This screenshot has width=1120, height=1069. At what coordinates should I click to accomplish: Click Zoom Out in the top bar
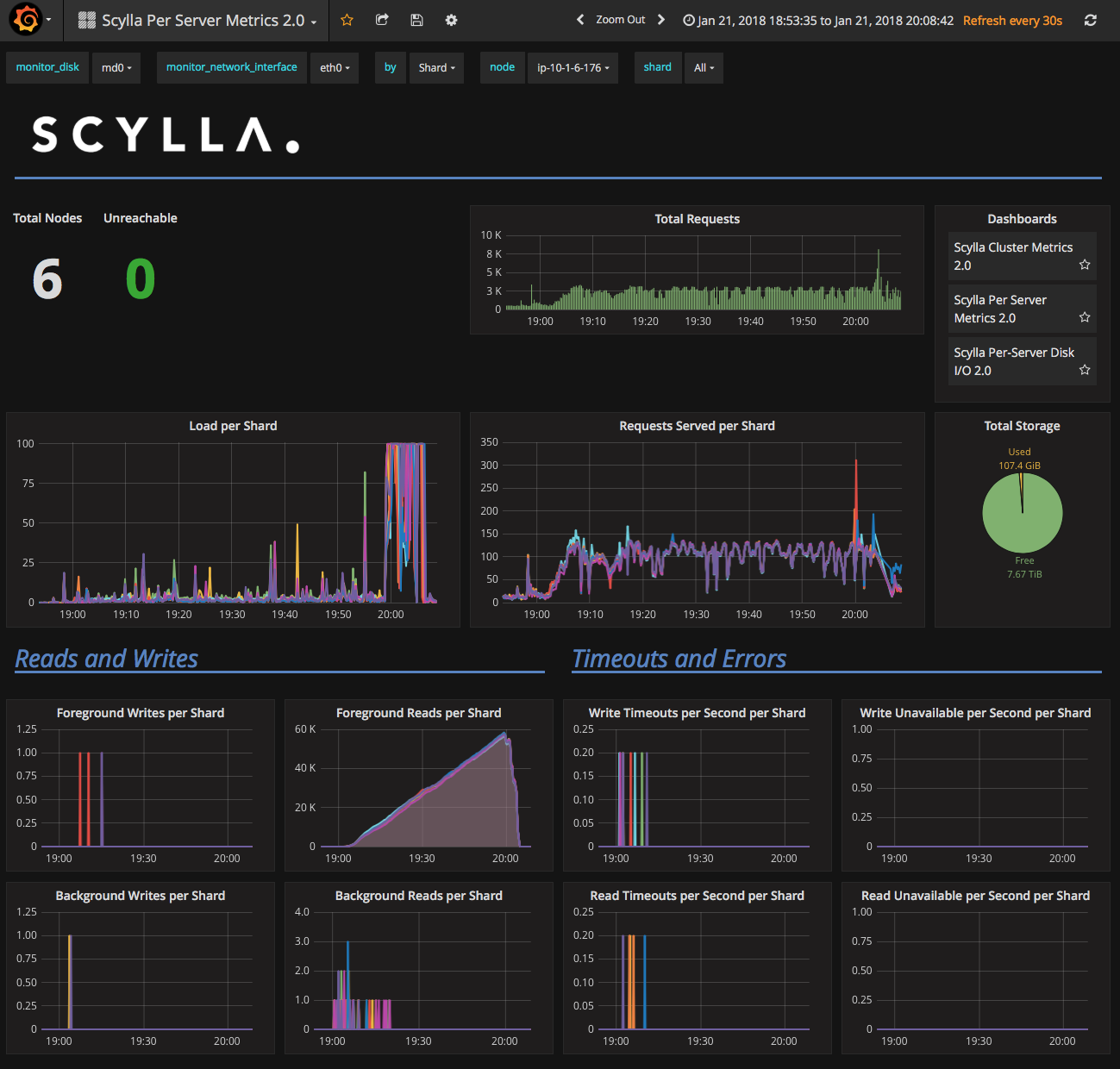point(619,19)
